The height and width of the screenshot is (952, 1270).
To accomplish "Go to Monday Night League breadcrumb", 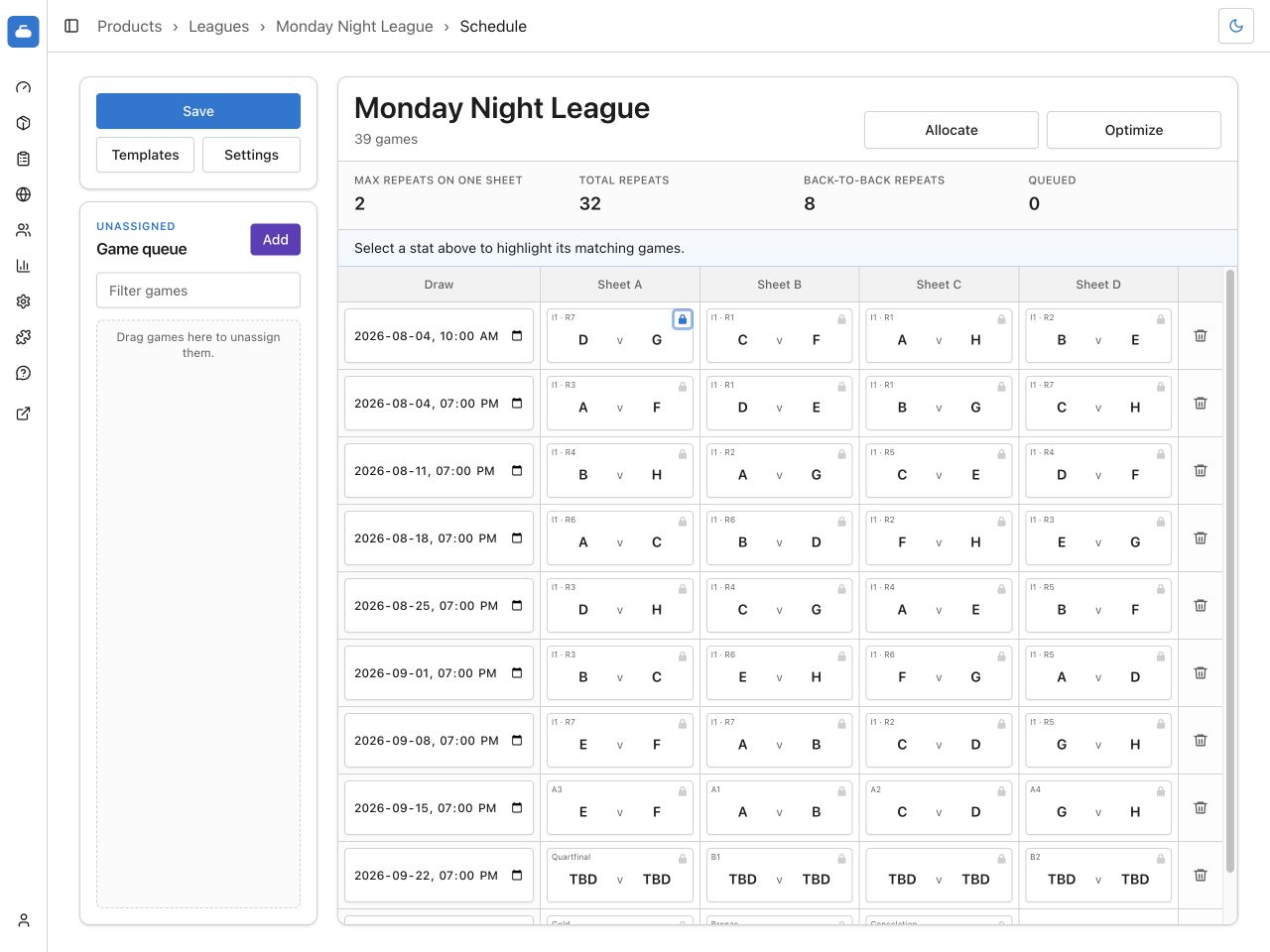I will coord(354,26).
